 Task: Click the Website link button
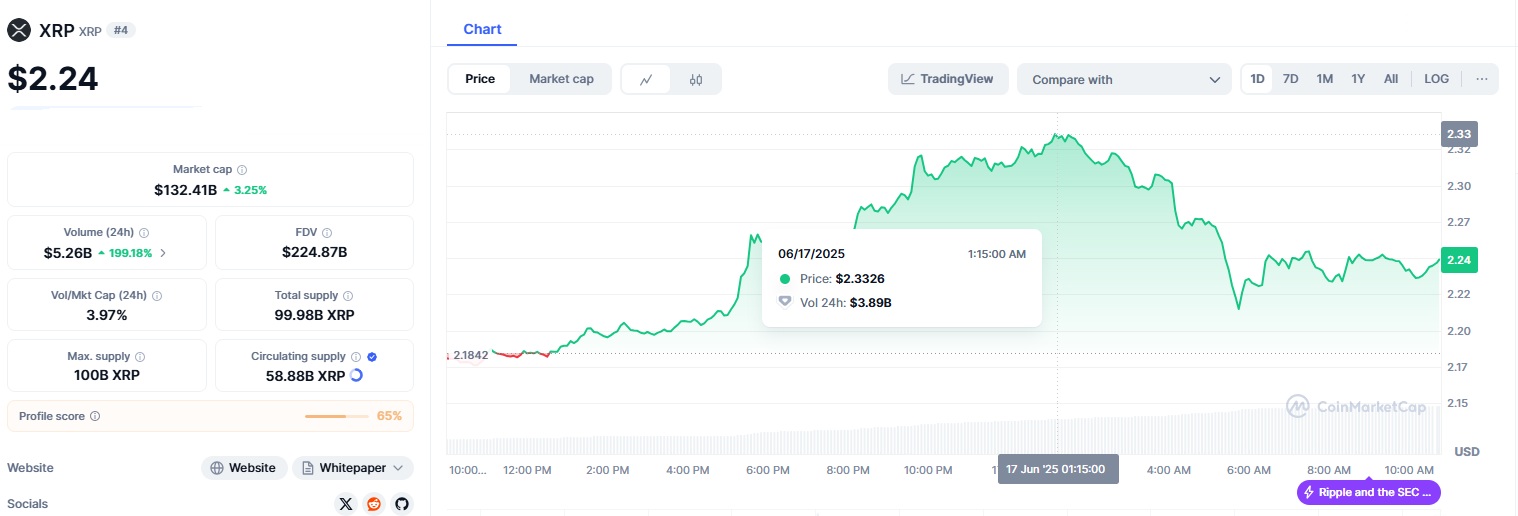tap(244, 468)
